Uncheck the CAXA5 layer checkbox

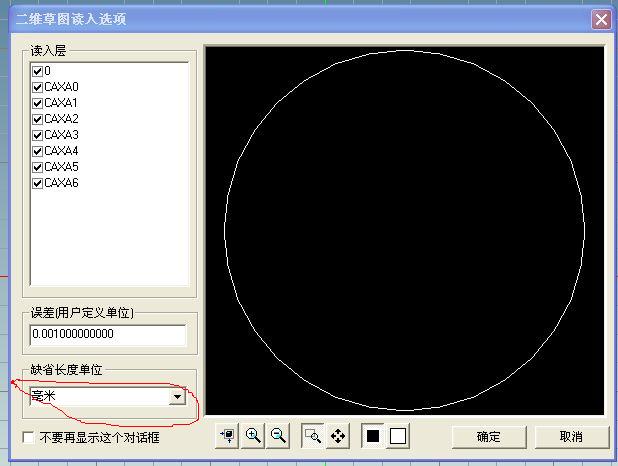pos(37,167)
